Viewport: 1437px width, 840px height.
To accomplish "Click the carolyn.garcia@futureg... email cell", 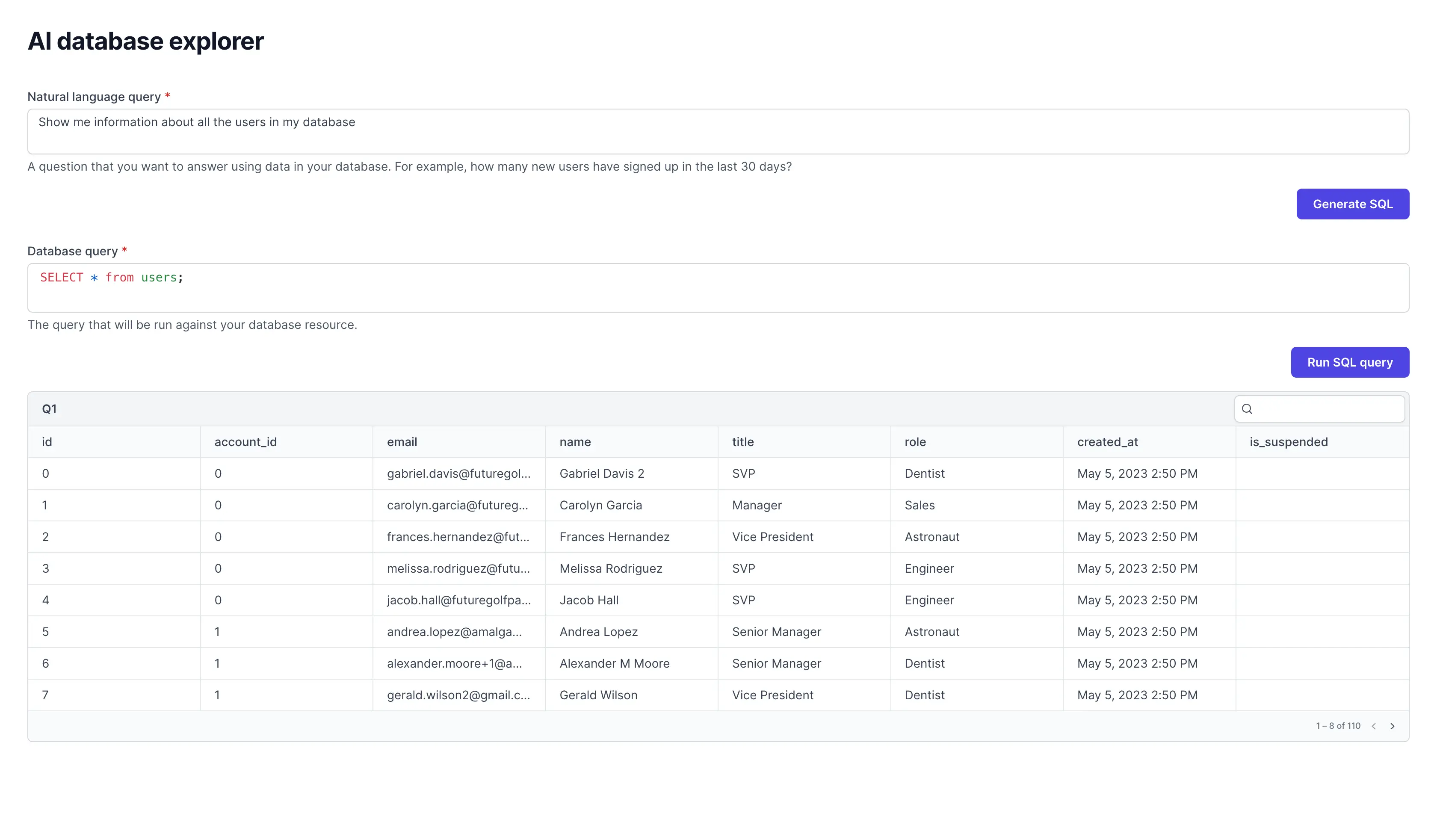I will (459, 505).
